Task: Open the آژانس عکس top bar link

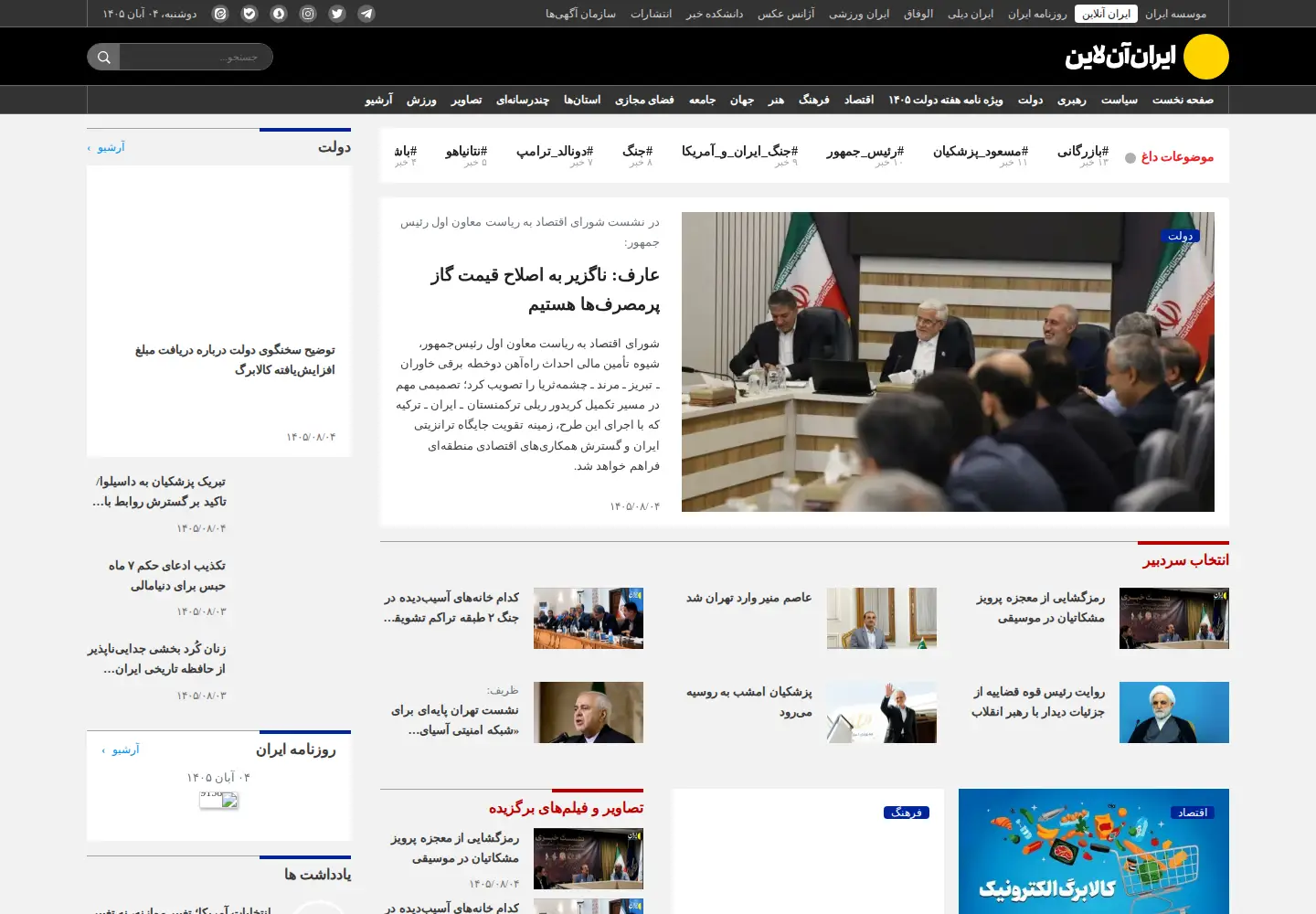Action: [x=786, y=14]
